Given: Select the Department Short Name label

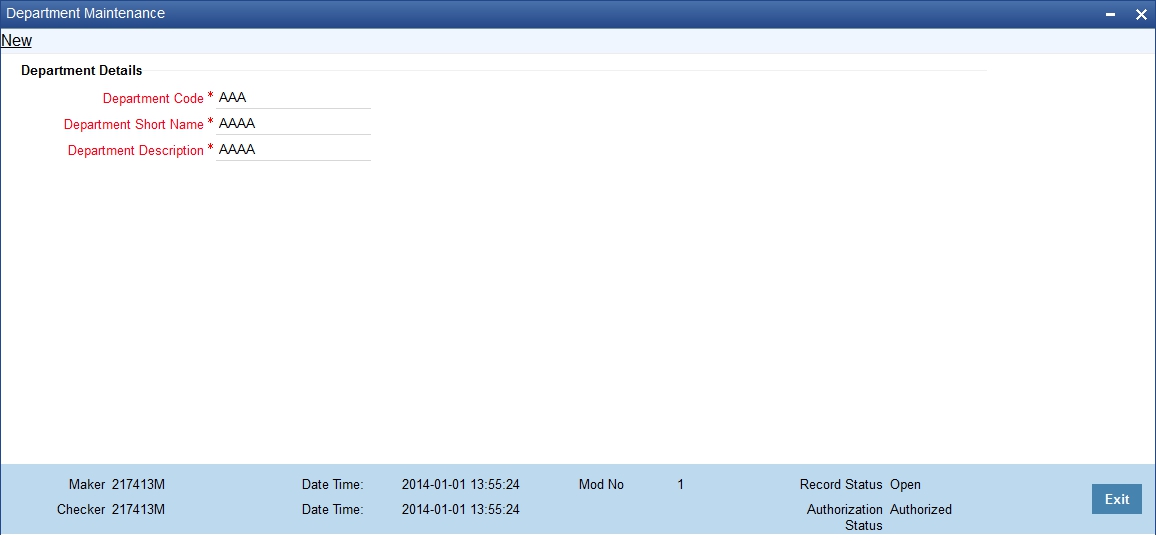Looking at the screenshot, I should pyautogui.click(x=133, y=125).
